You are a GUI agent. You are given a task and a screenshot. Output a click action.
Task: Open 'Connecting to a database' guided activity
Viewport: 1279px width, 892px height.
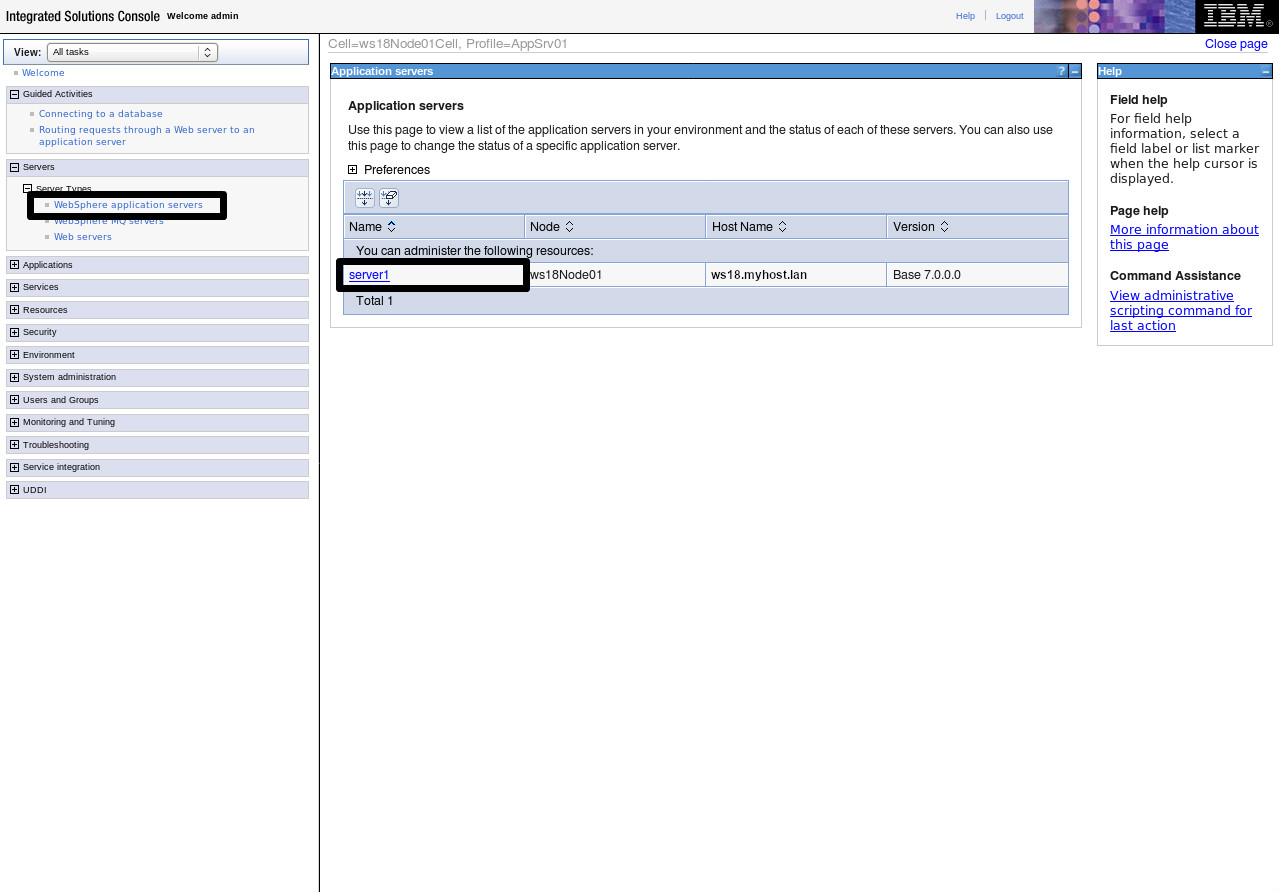(100, 114)
